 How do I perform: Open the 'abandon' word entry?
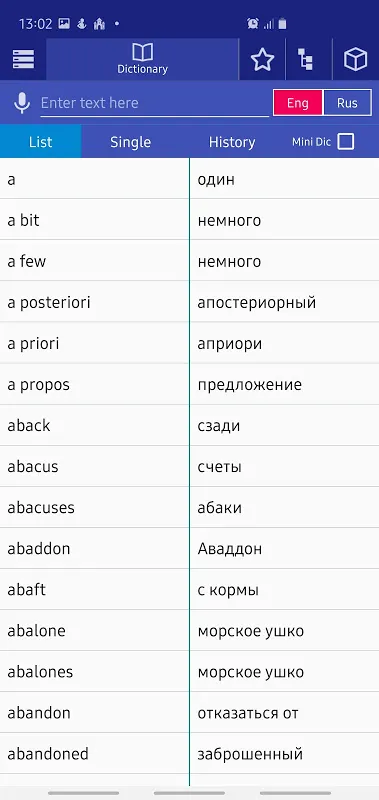click(94, 713)
